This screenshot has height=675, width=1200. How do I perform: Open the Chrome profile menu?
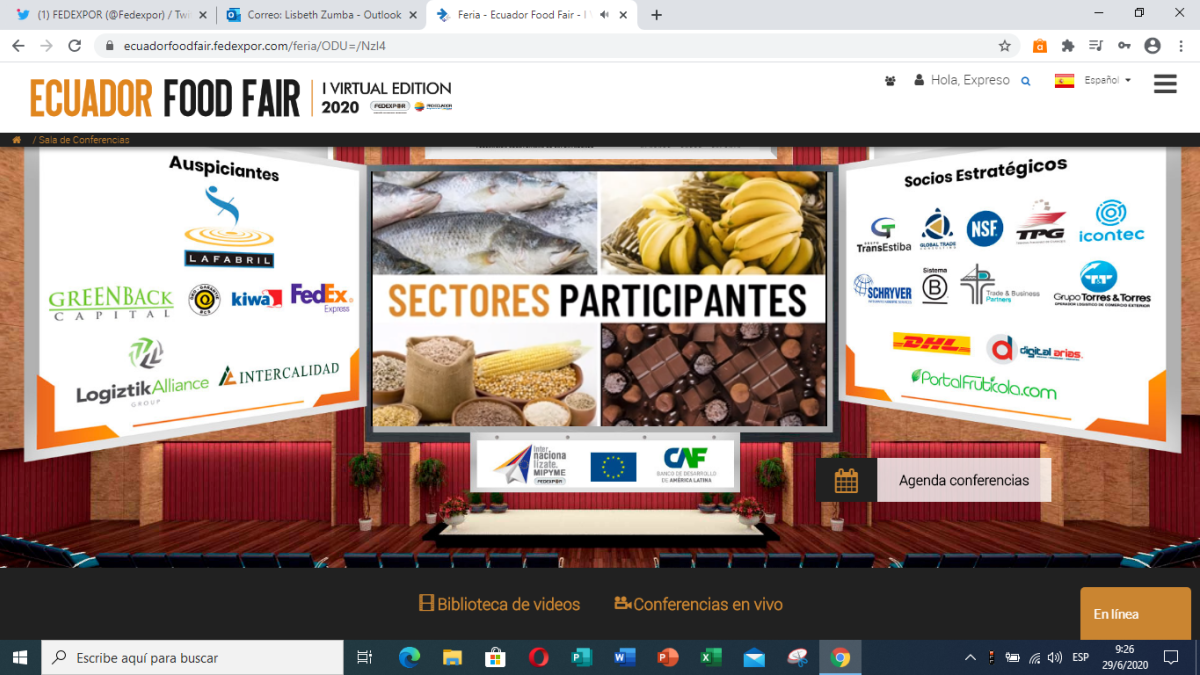coord(1153,45)
